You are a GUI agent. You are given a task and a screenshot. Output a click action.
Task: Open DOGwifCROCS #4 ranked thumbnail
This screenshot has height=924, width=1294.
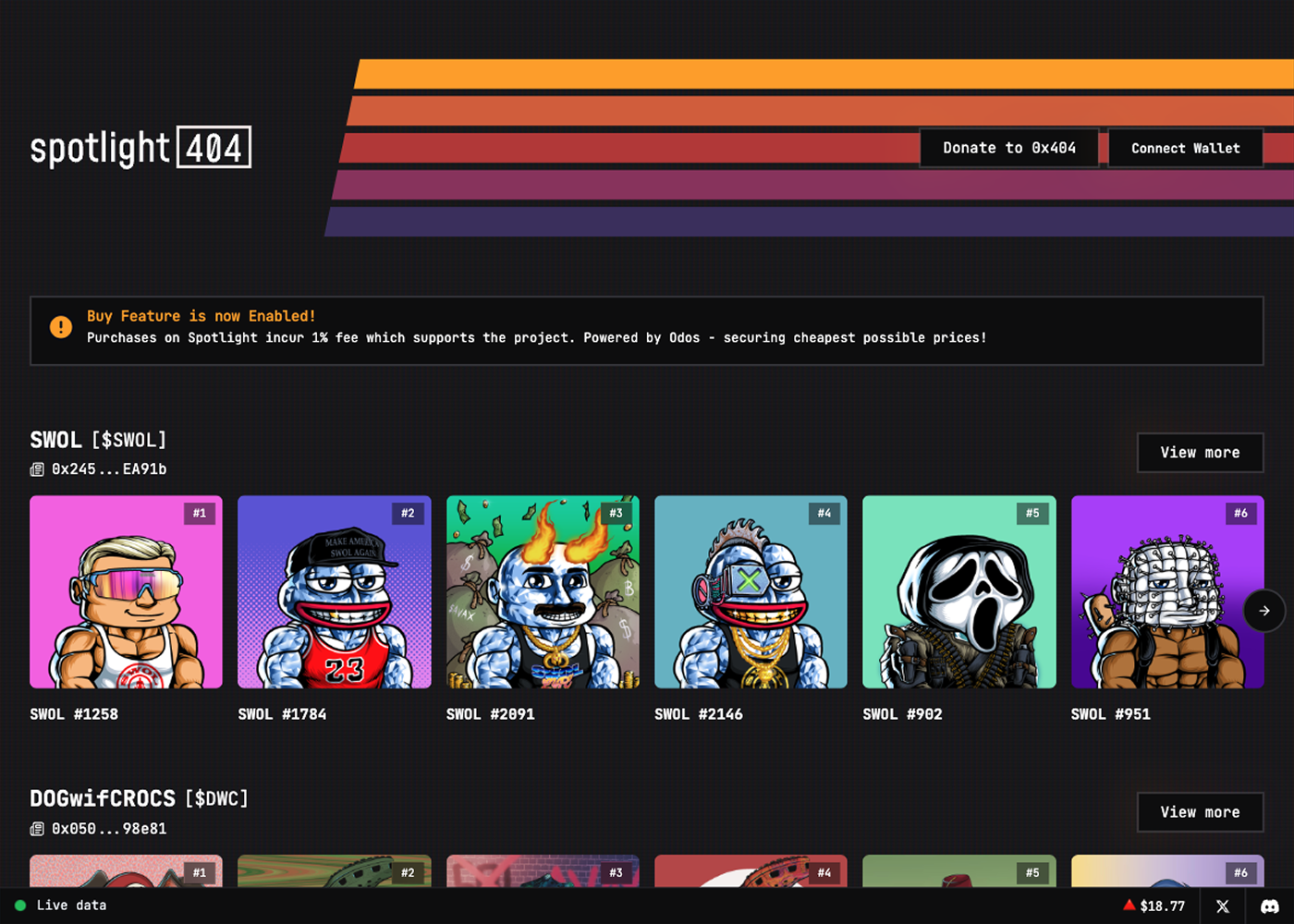click(x=751, y=870)
